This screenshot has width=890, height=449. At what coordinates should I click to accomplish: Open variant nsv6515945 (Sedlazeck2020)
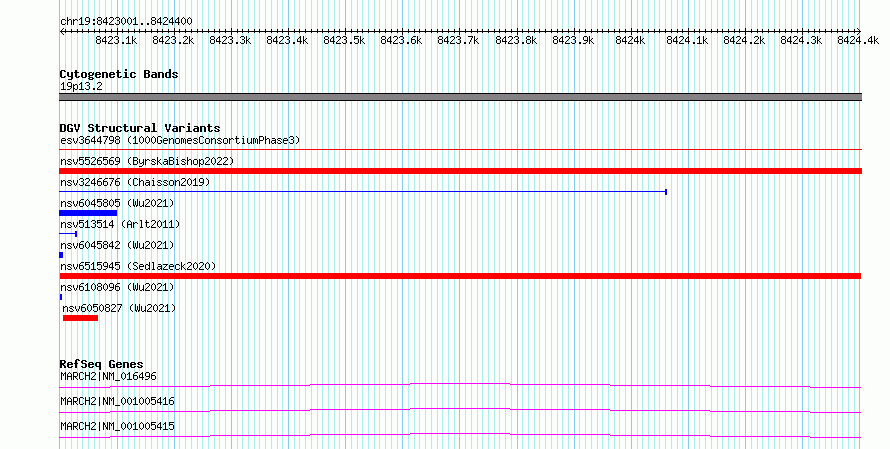click(x=138, y=266)
